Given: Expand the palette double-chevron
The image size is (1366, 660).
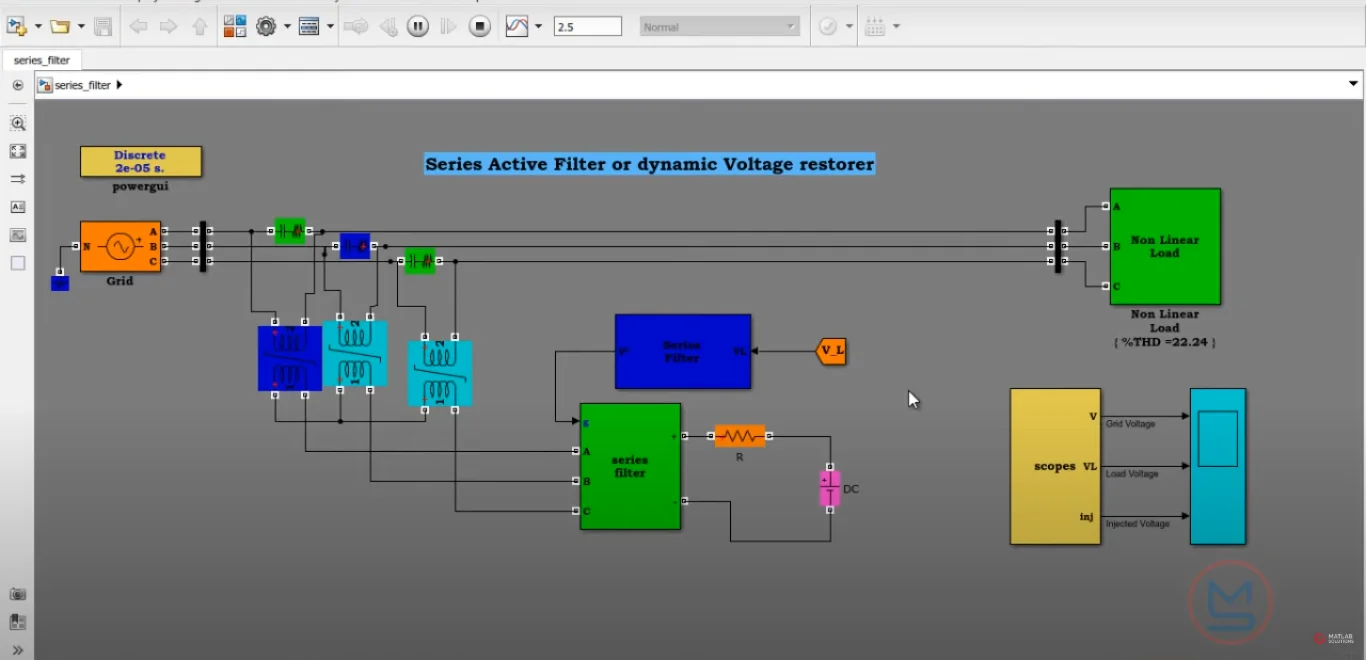Looking at the screenshot, I should (x=17, y=649).
